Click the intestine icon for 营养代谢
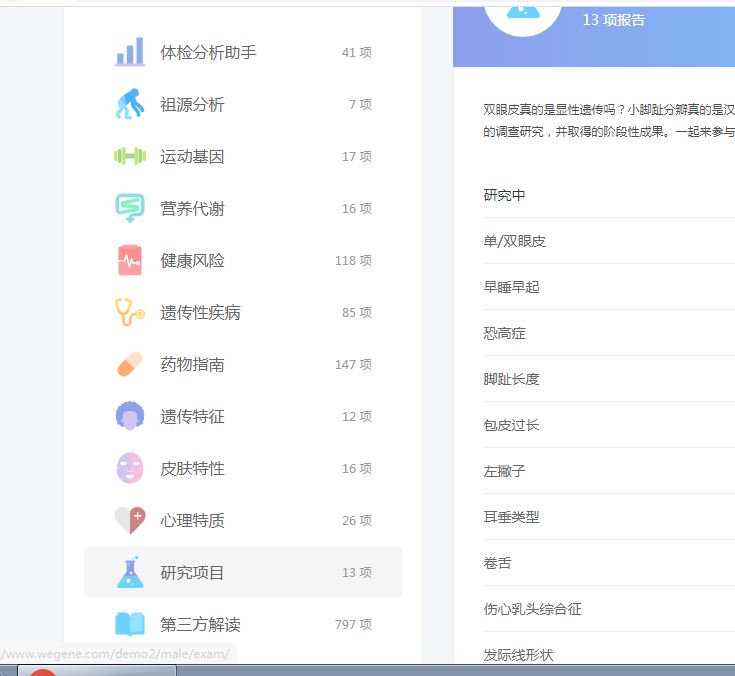 (130, 208)
